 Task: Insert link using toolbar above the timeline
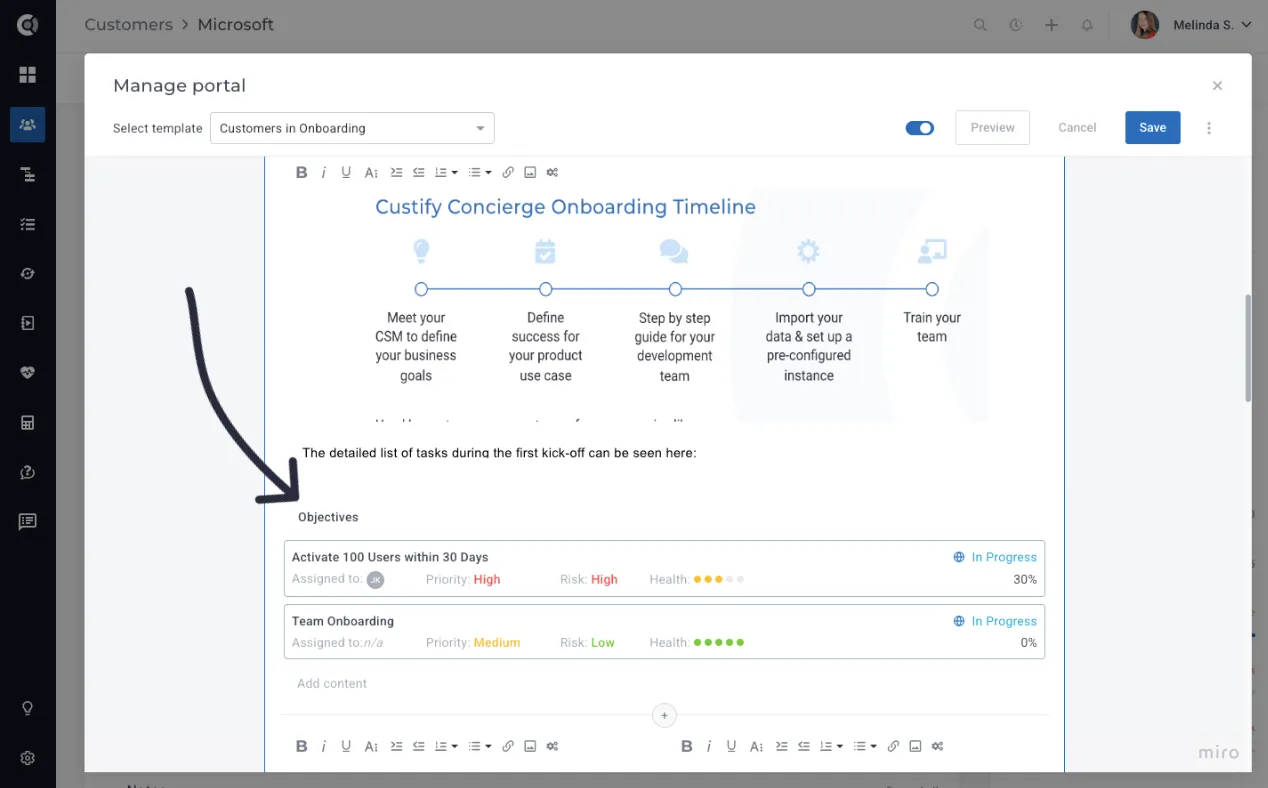pos(508,172)
